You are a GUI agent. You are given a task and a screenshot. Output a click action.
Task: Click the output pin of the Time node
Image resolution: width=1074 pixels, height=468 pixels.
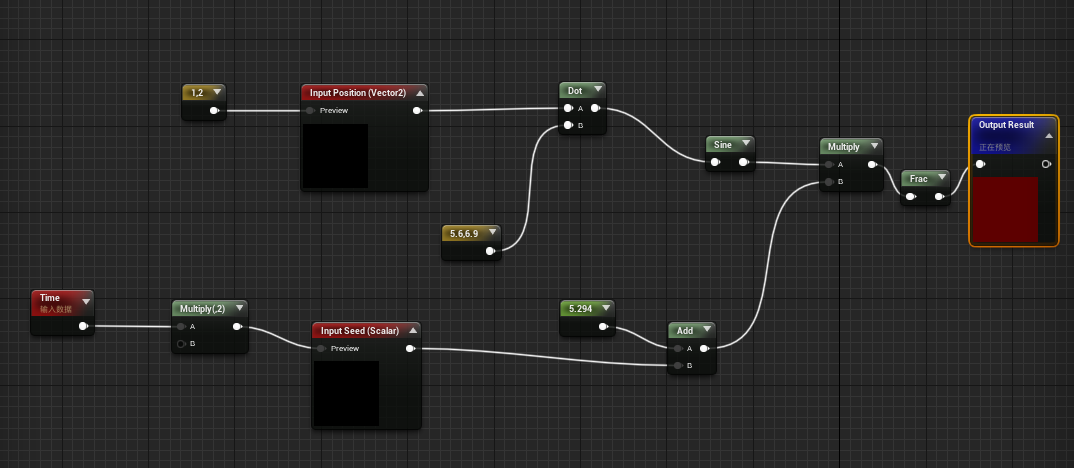point(83,326)
